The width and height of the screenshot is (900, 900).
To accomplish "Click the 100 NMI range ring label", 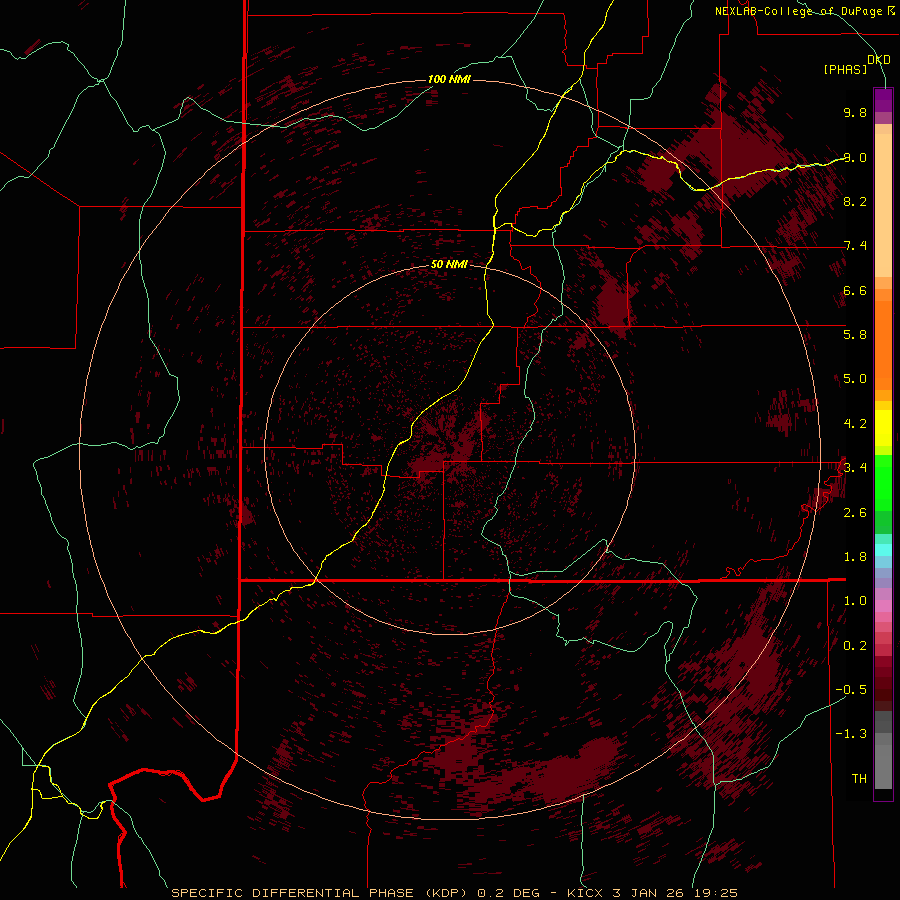I will pyautogui.click(x=449, y=79).
